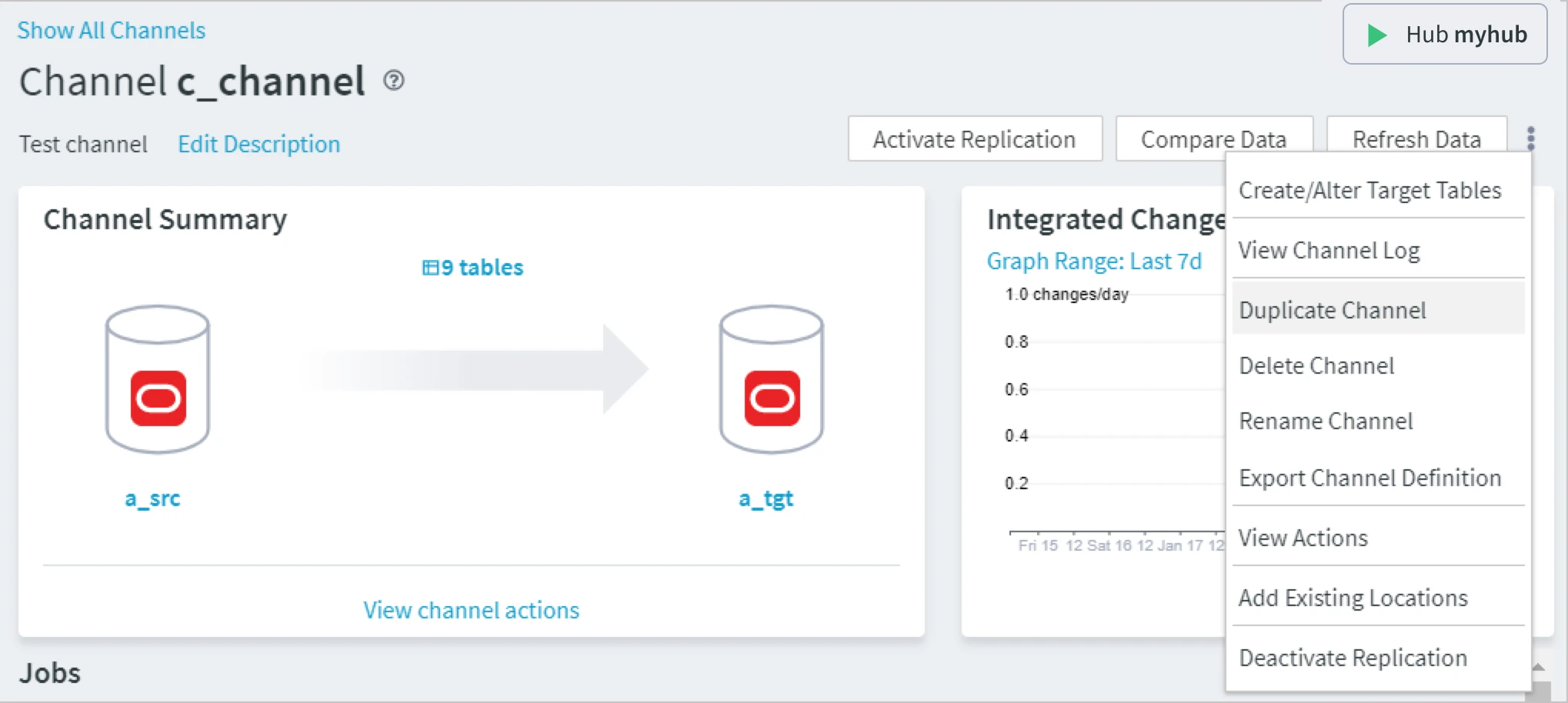Click the scrollbar up arrow near Jobs
Image resolution: width=1568 pixels, height=703 pixels.
point(1538,668)
